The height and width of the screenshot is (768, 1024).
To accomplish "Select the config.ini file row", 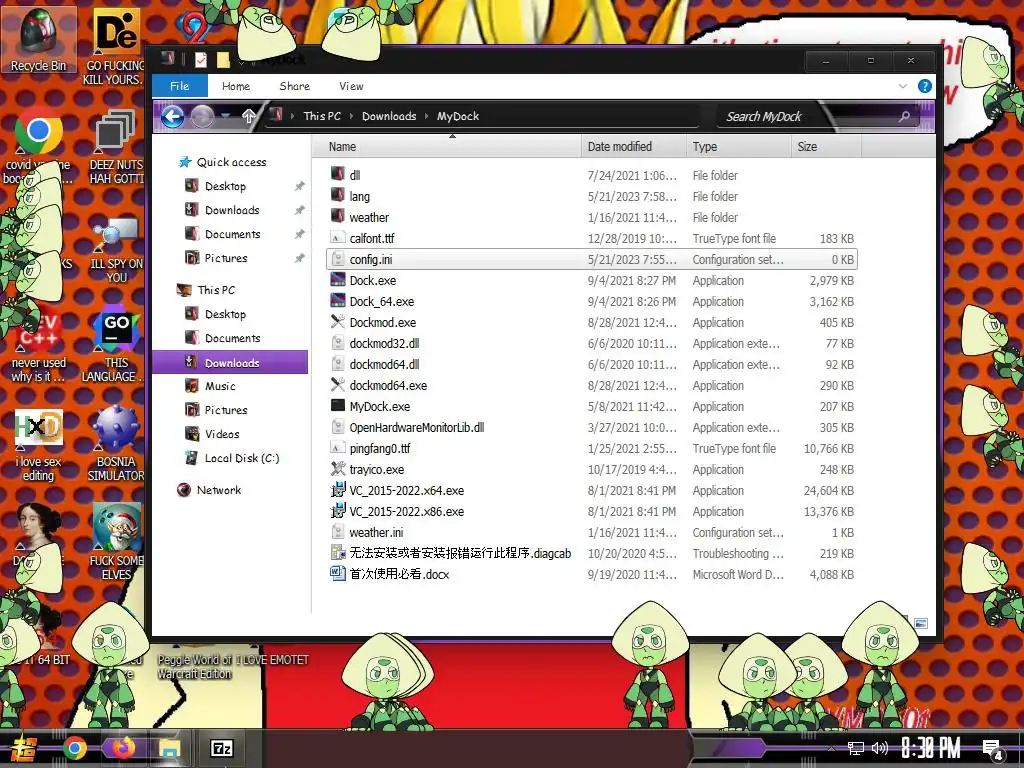I will click(x=592, y=259).
